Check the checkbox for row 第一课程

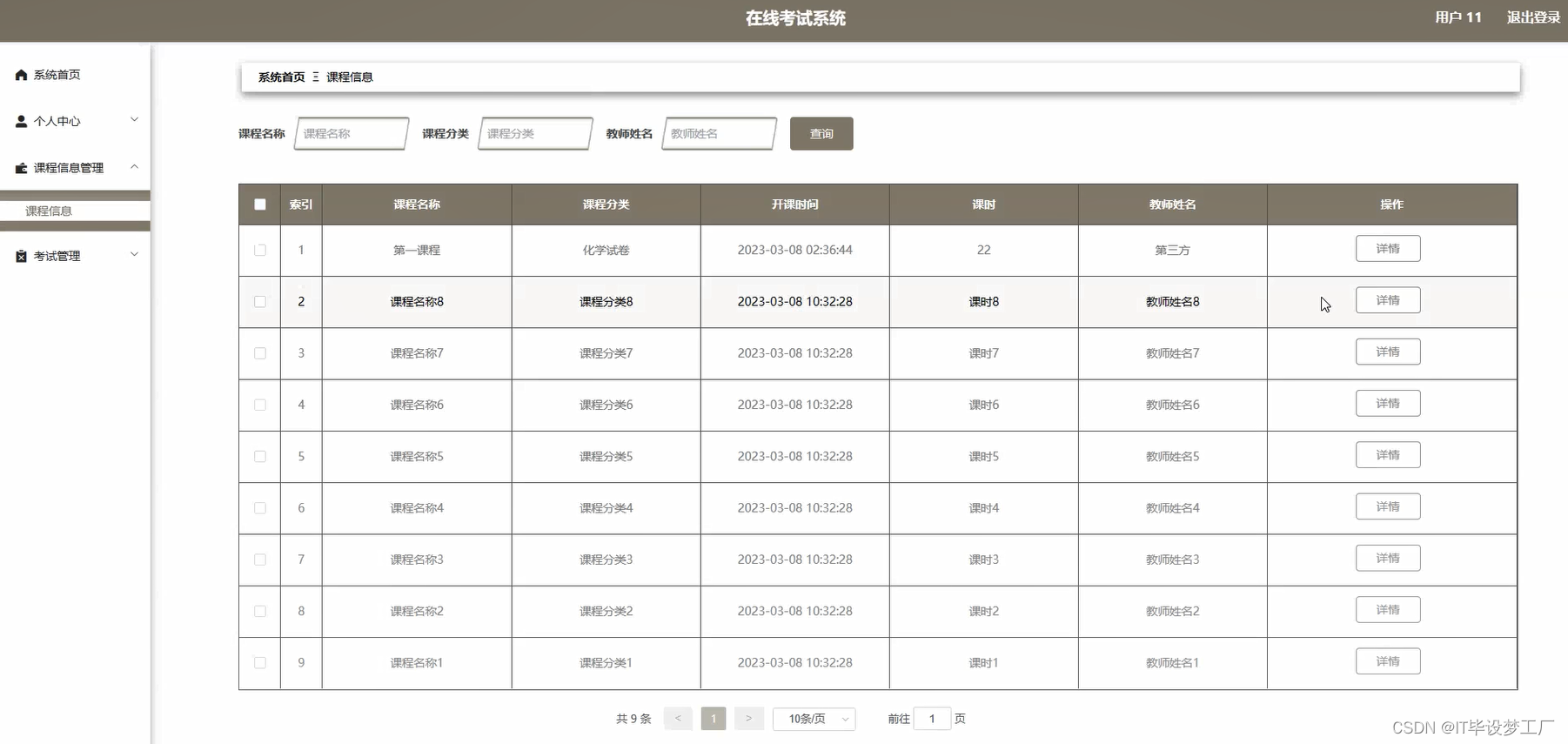(x=260, y=250)
